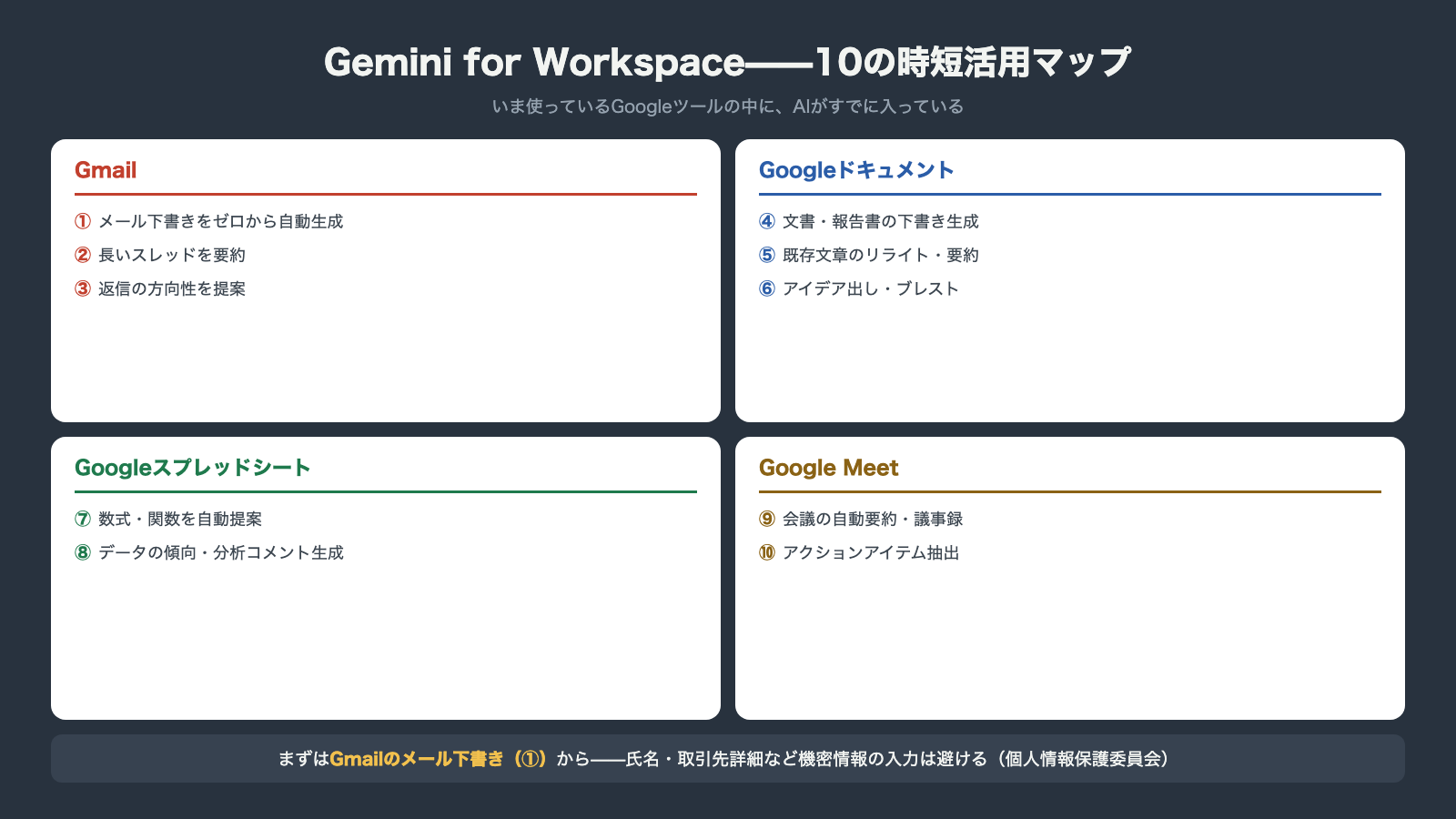Image resolution: width=1456 pixels, height=819 pixels.
Task: Click the circled number ⑤ in the Googleドキュメント card
Action: (767, 255)
